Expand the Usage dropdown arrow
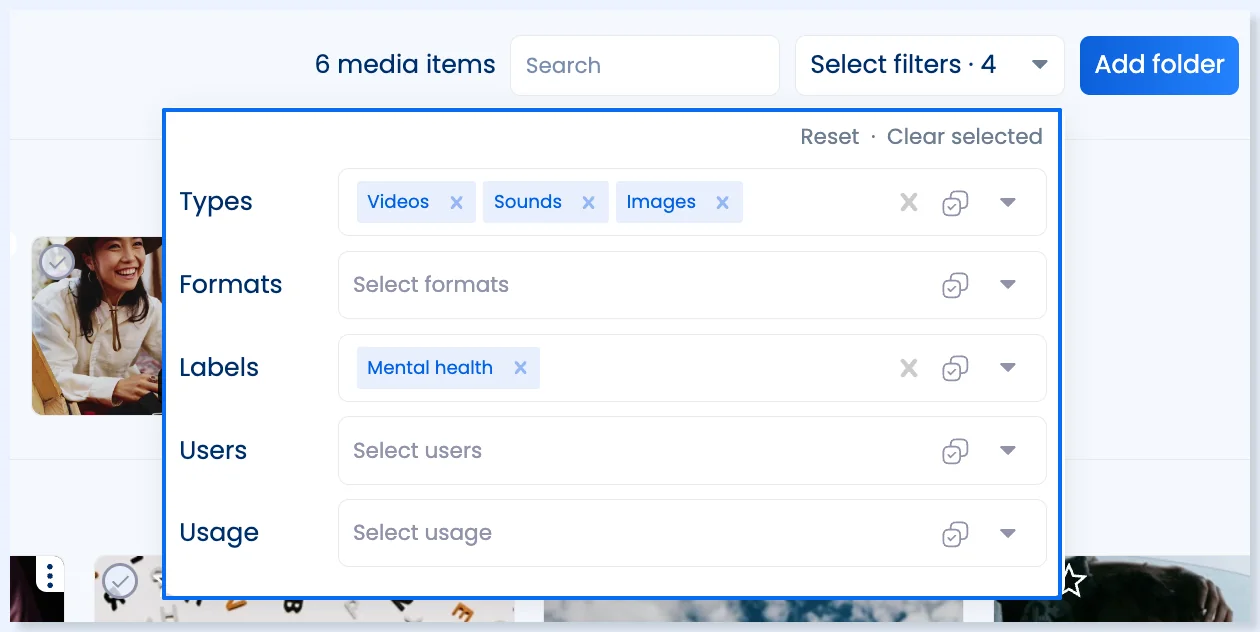 pos(1008,534)
